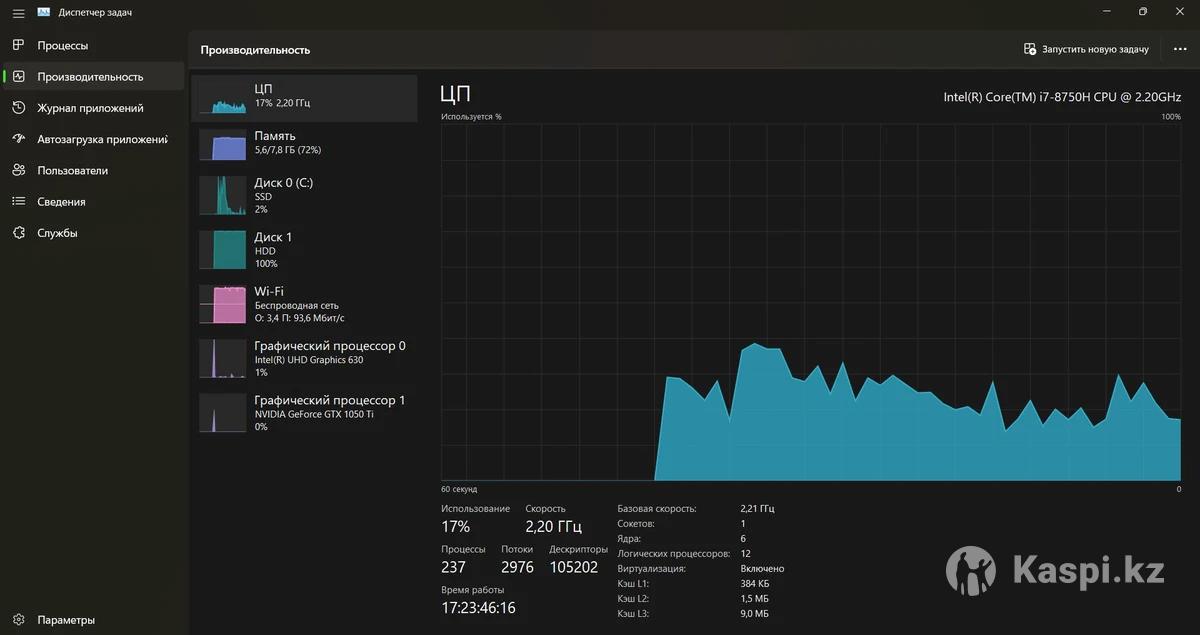Click the Диск 0 (C:) label
The height and width of the screenshot is (635, 1200).
(x=283, y=183)
